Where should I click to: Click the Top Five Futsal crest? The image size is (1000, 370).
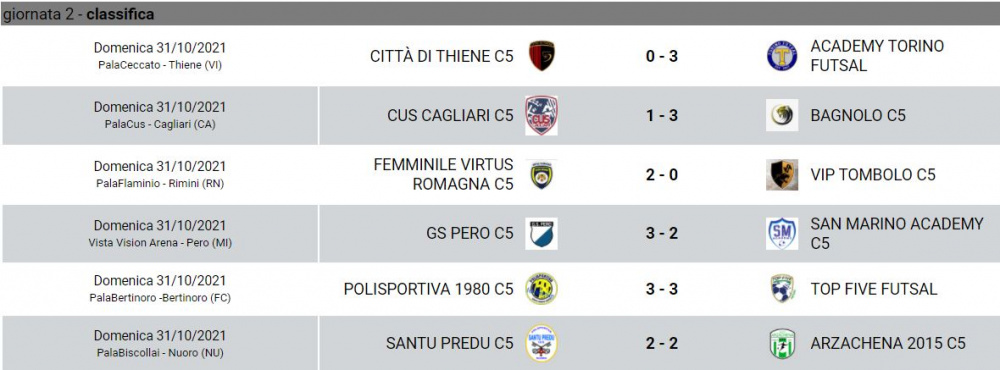782,289
